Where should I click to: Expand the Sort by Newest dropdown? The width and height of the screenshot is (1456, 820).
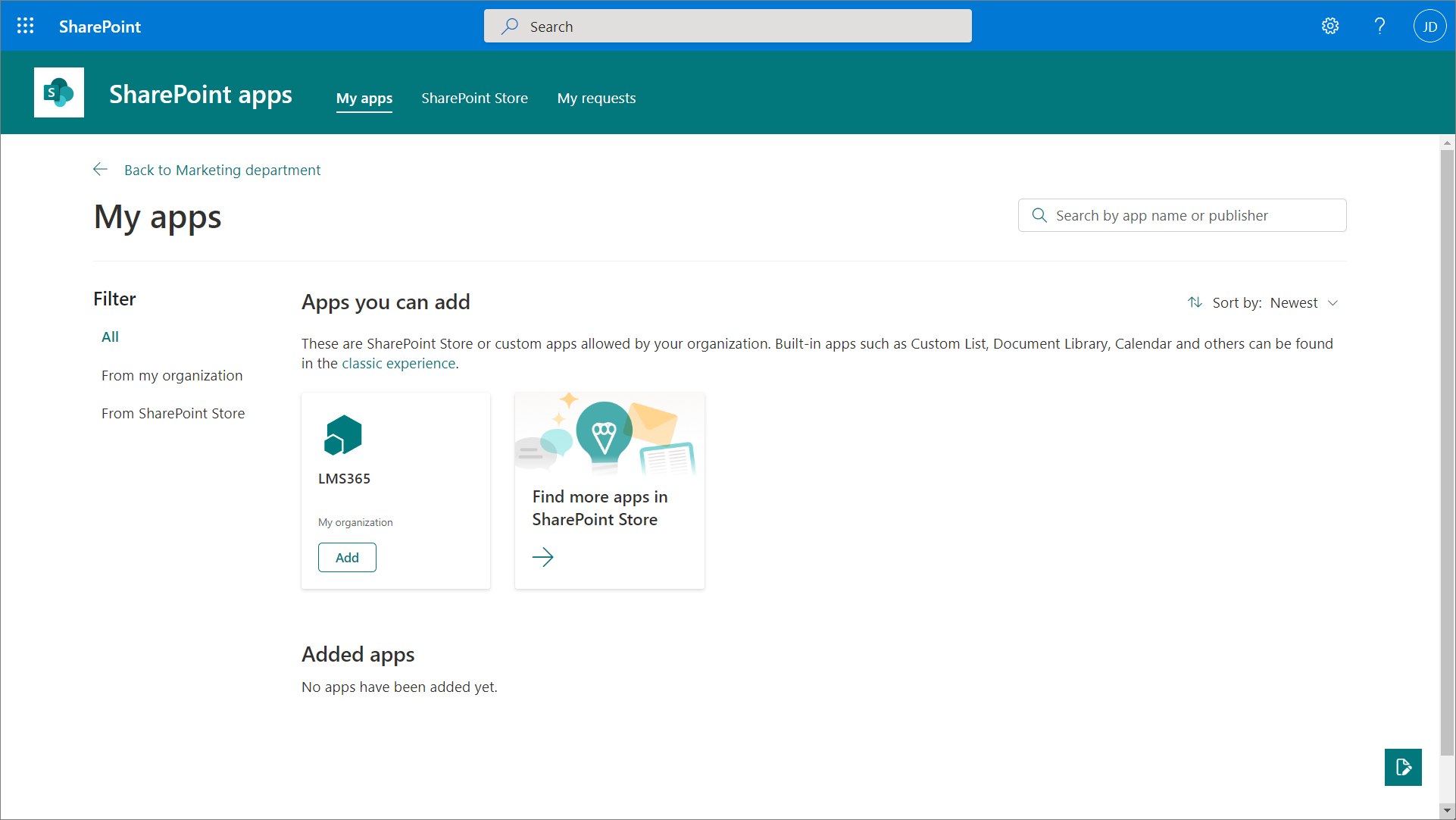click(x=1304, y=302)
